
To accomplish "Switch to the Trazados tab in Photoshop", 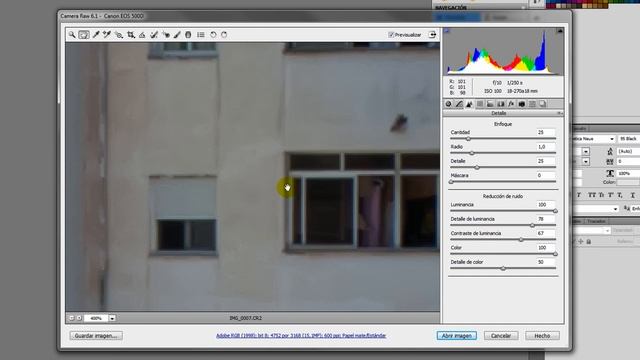I will pyautogui.click(x=596, y=221).
